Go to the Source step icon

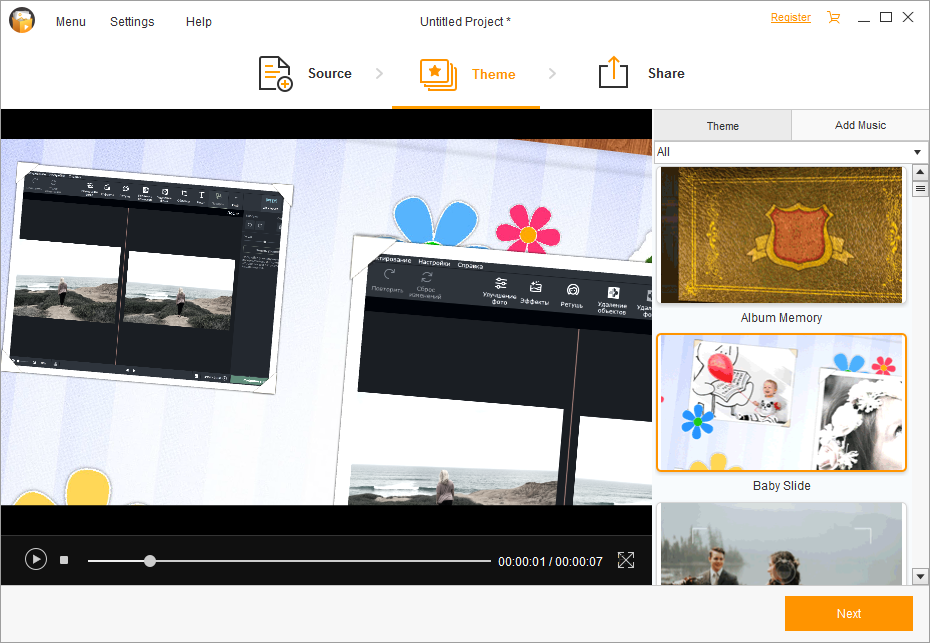pos(275,74)
